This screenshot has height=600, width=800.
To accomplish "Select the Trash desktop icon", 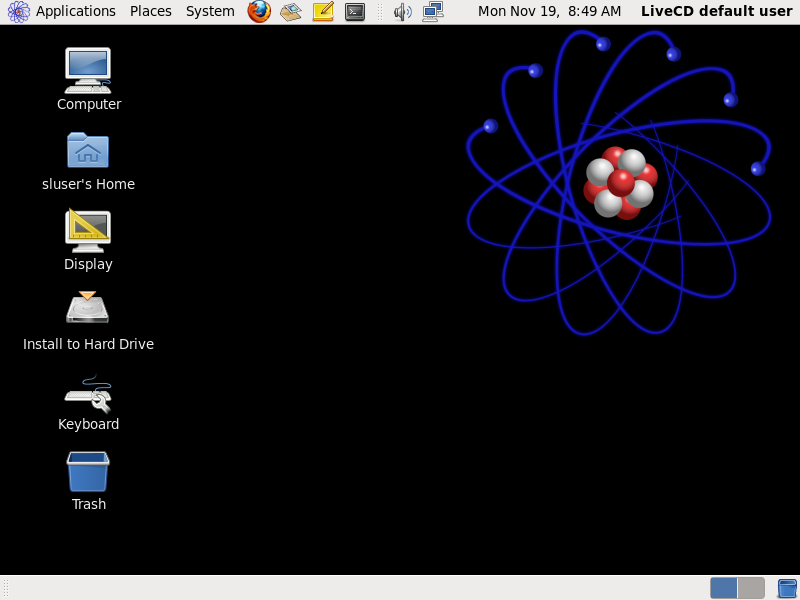I will (x=88, y=472).
